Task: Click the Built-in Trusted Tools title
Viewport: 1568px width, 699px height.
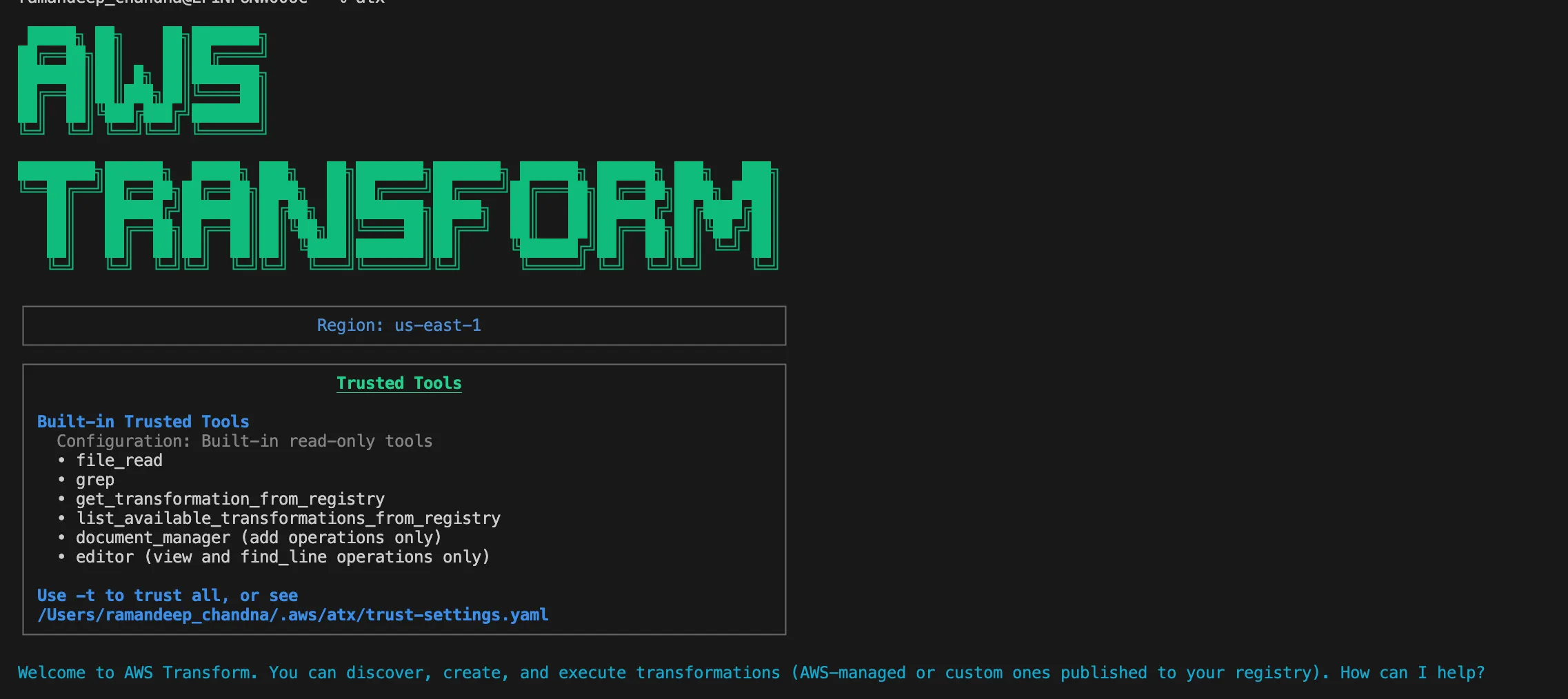Action: click(x=143, y=421)
